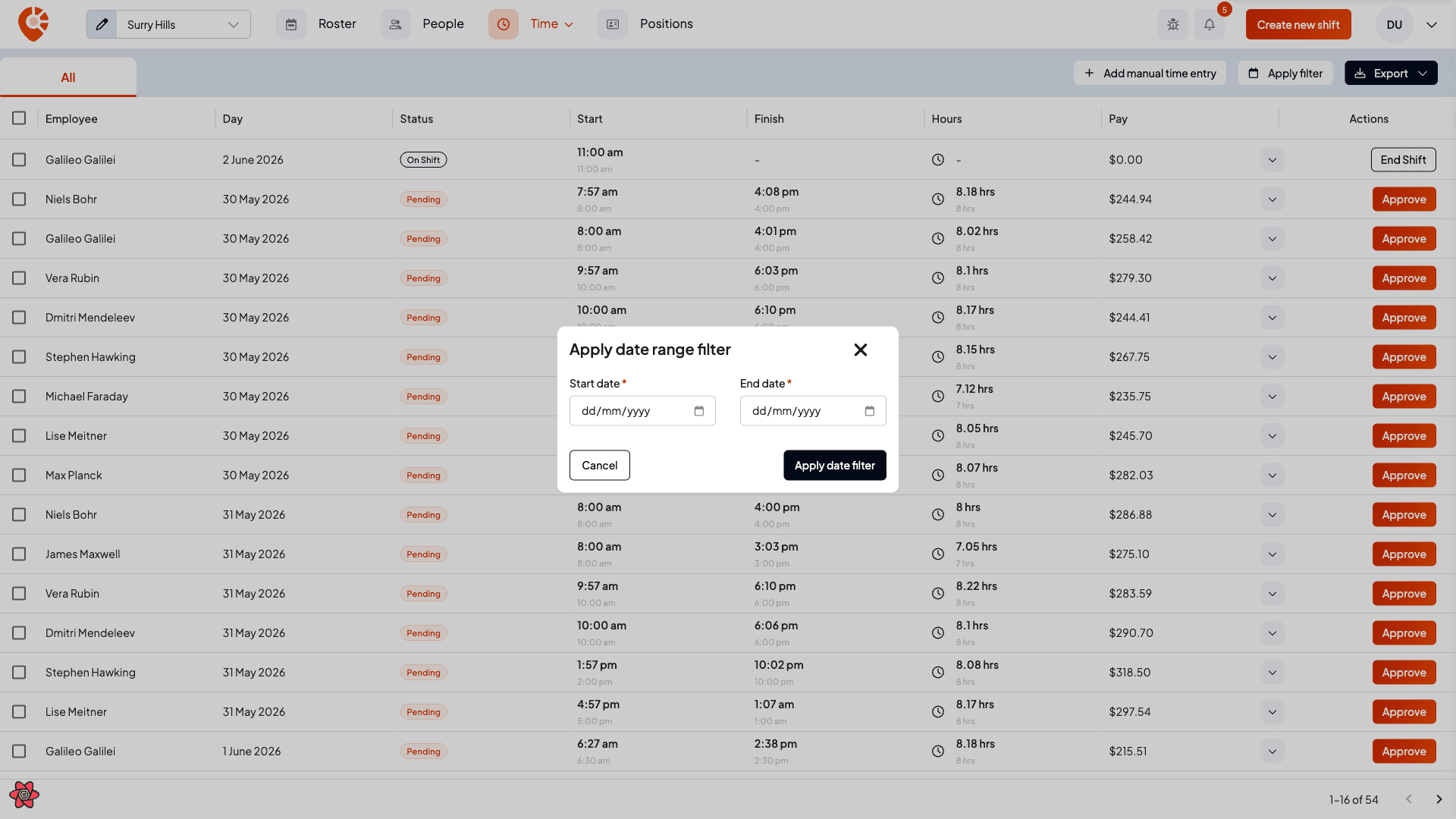
Task: Click Pending badge in Michael Faraday row
Action: [x=423, y=397]
